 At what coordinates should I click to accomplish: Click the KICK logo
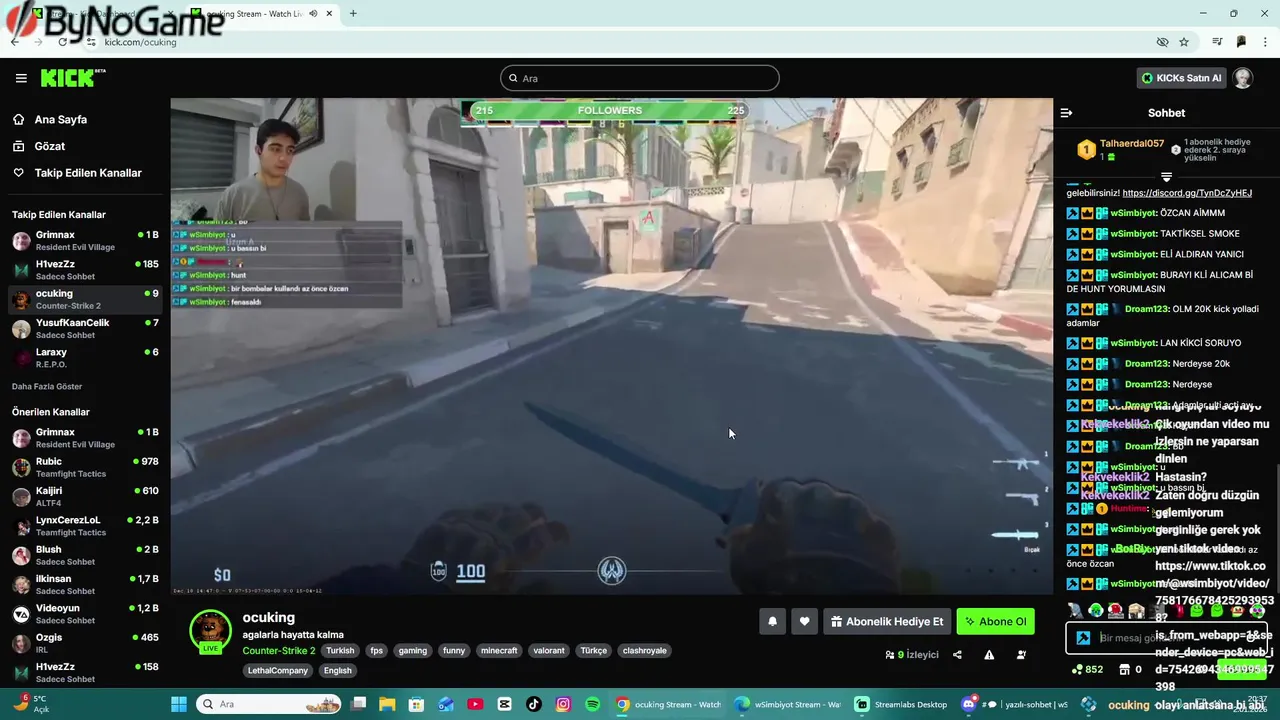[73, 78]
